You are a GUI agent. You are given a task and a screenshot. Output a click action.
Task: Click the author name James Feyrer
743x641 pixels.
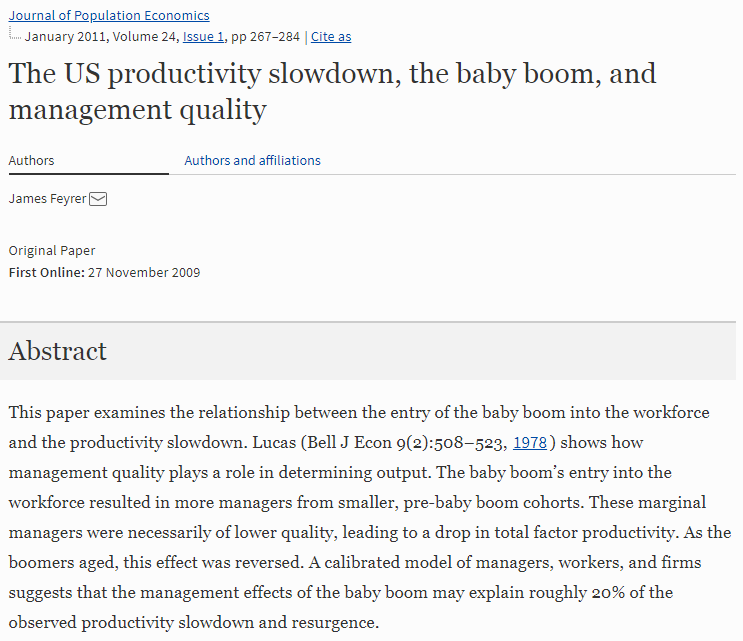[x=47, y=199]
